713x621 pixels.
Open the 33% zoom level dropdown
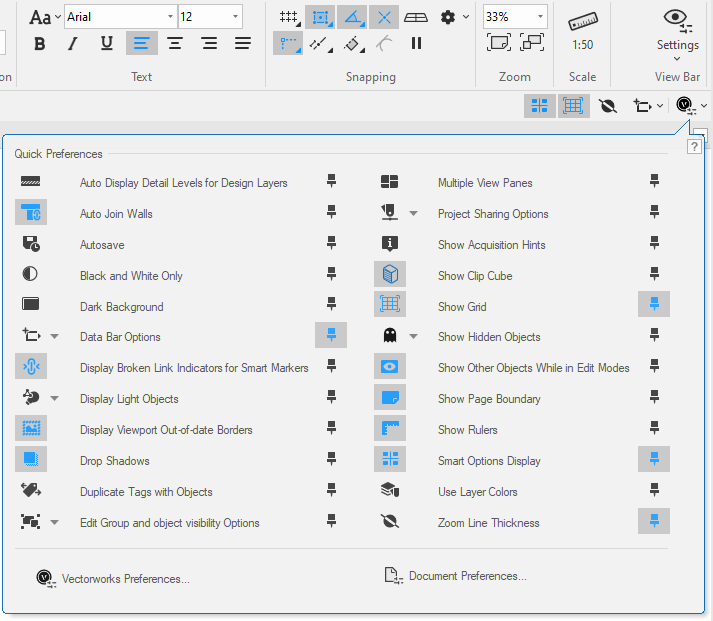tap(540, 17)
